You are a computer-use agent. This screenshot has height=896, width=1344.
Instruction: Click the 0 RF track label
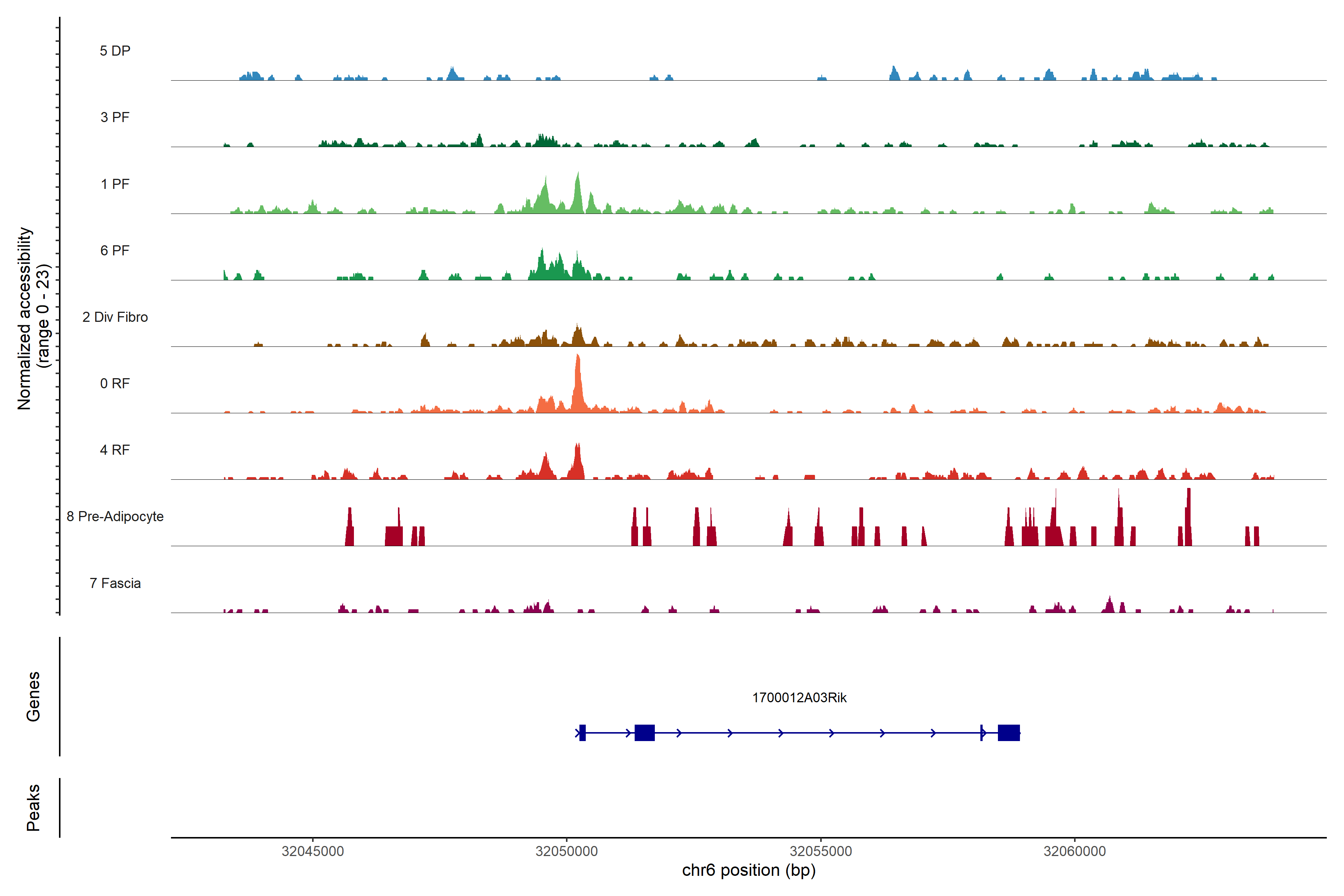pyautogui.click(x=115, y=383)
